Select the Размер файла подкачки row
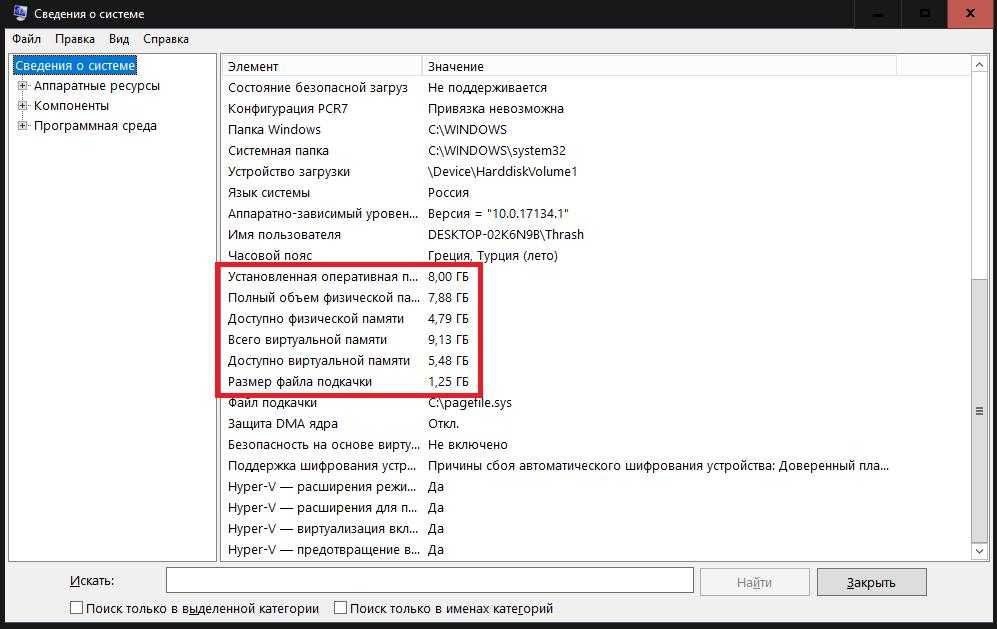This screenshot has width=997, height=629. pos(596,382)
